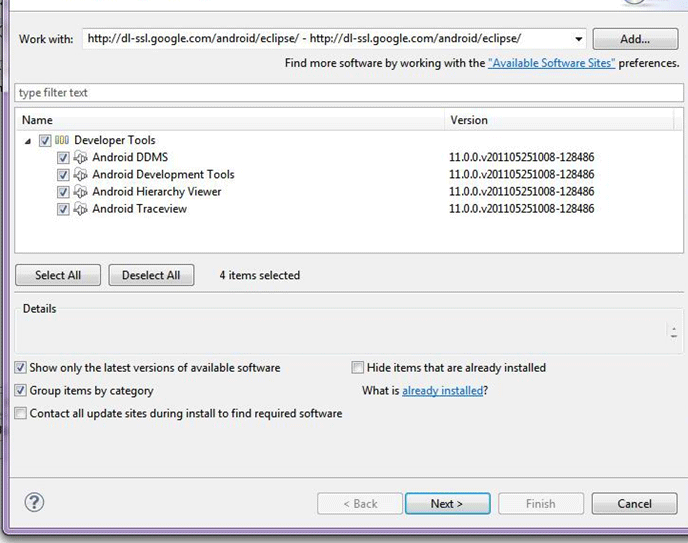Click the Android DDMS feature icon
The image size is (688, 543).
click(x=80, y=157)
